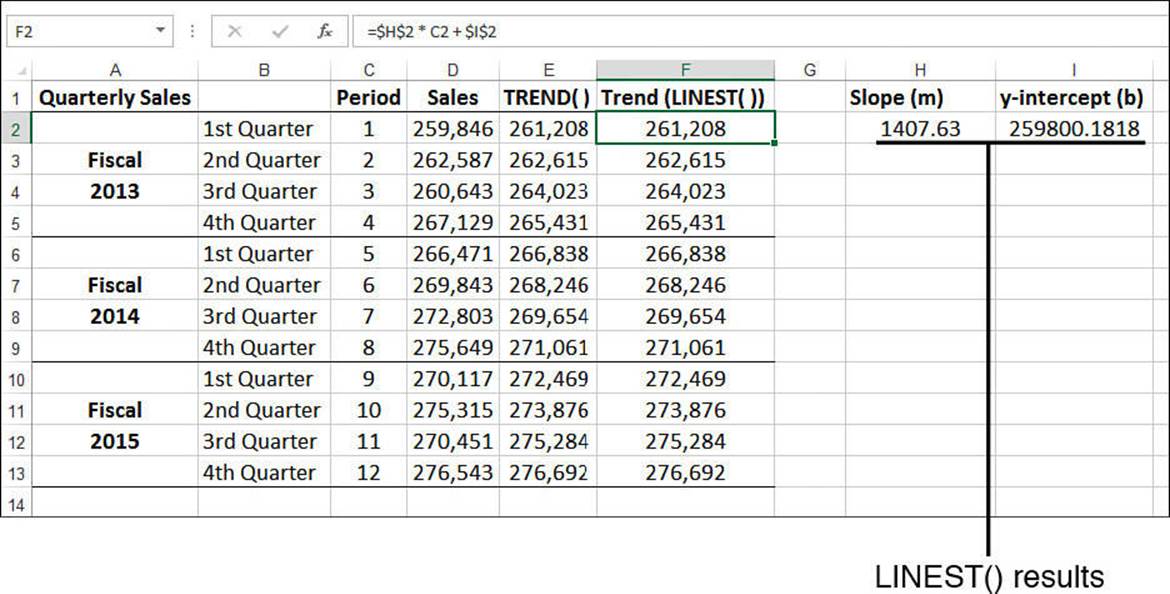
Task: Select column A header
Action: pos(115,70)
